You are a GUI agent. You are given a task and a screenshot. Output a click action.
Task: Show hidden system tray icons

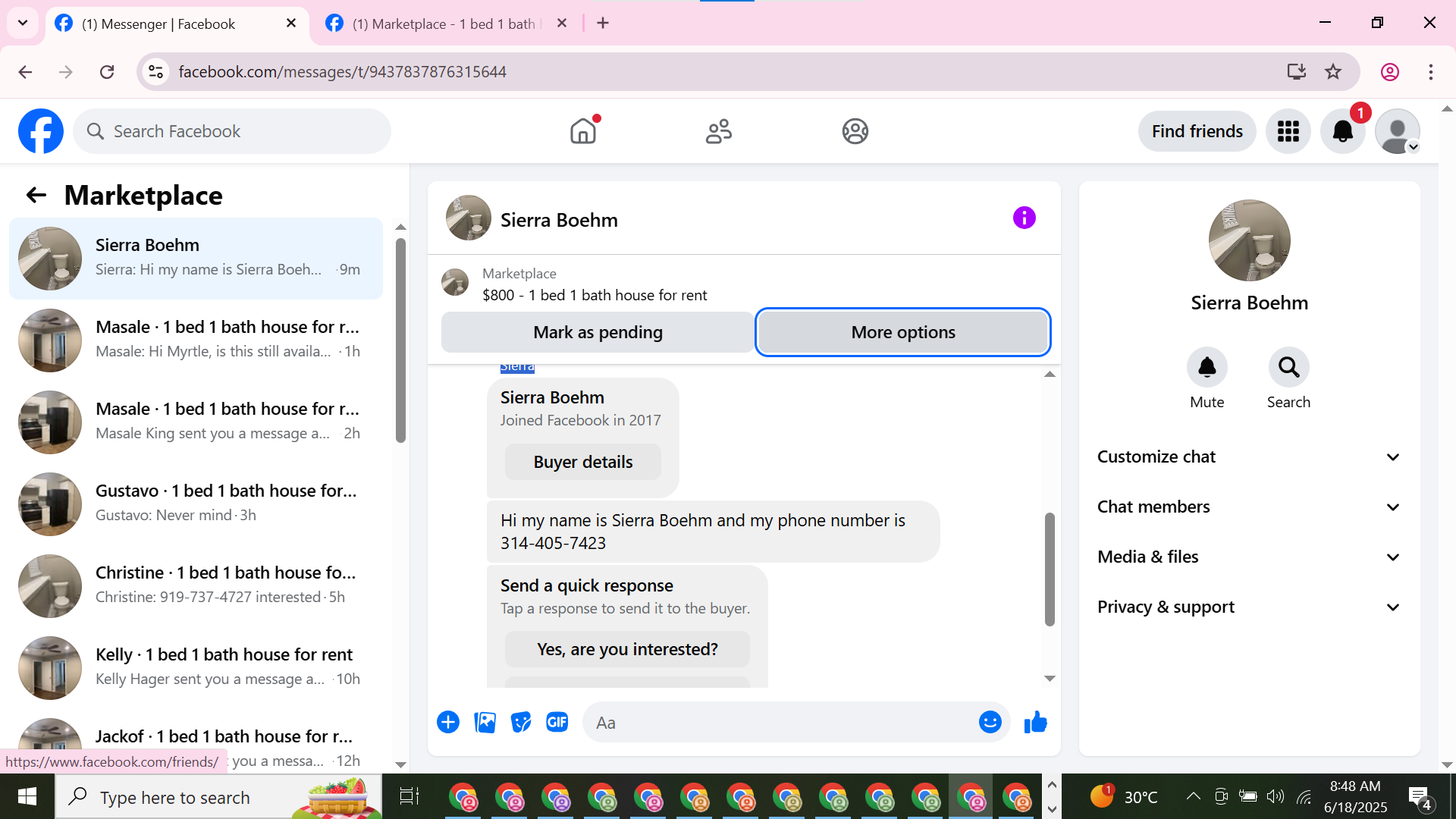(1193, 796)
